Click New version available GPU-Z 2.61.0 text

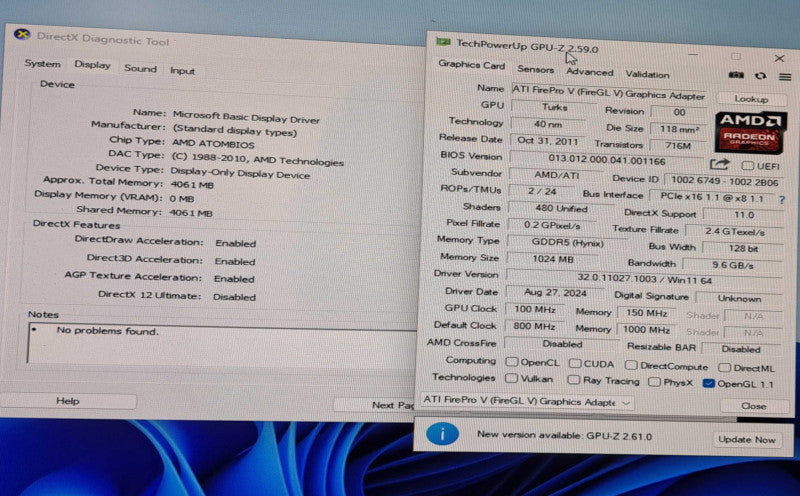pos(564,435)
